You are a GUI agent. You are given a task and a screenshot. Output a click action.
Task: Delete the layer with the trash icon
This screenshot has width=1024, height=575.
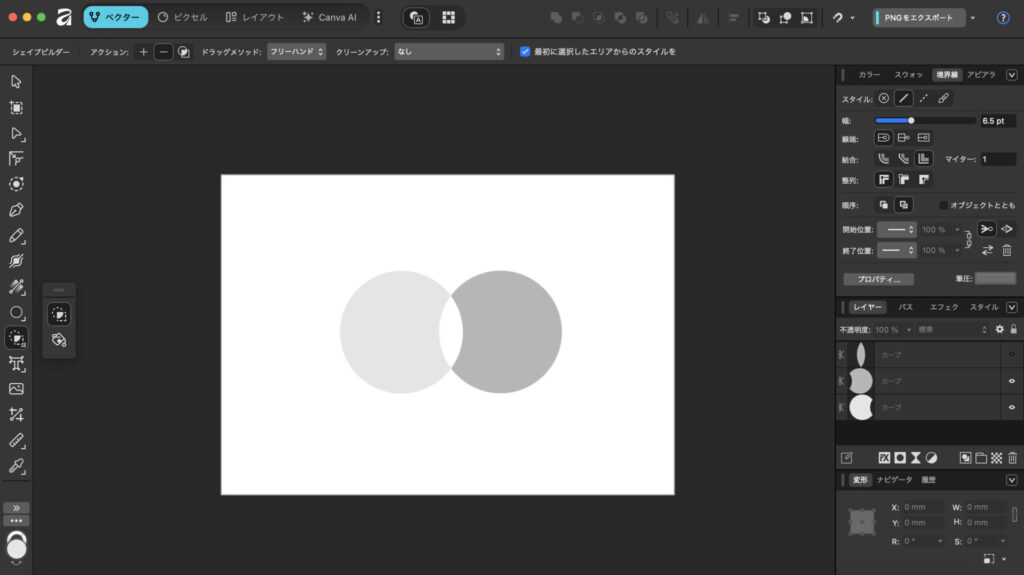click(1012, 457)
